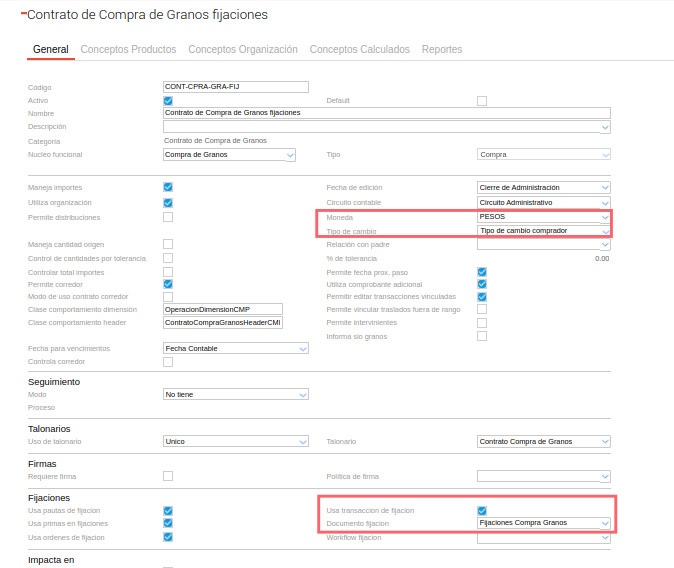Toggle the Permite distribuciones checkbox
Screen dimensions: 674x568
[168, 217]
